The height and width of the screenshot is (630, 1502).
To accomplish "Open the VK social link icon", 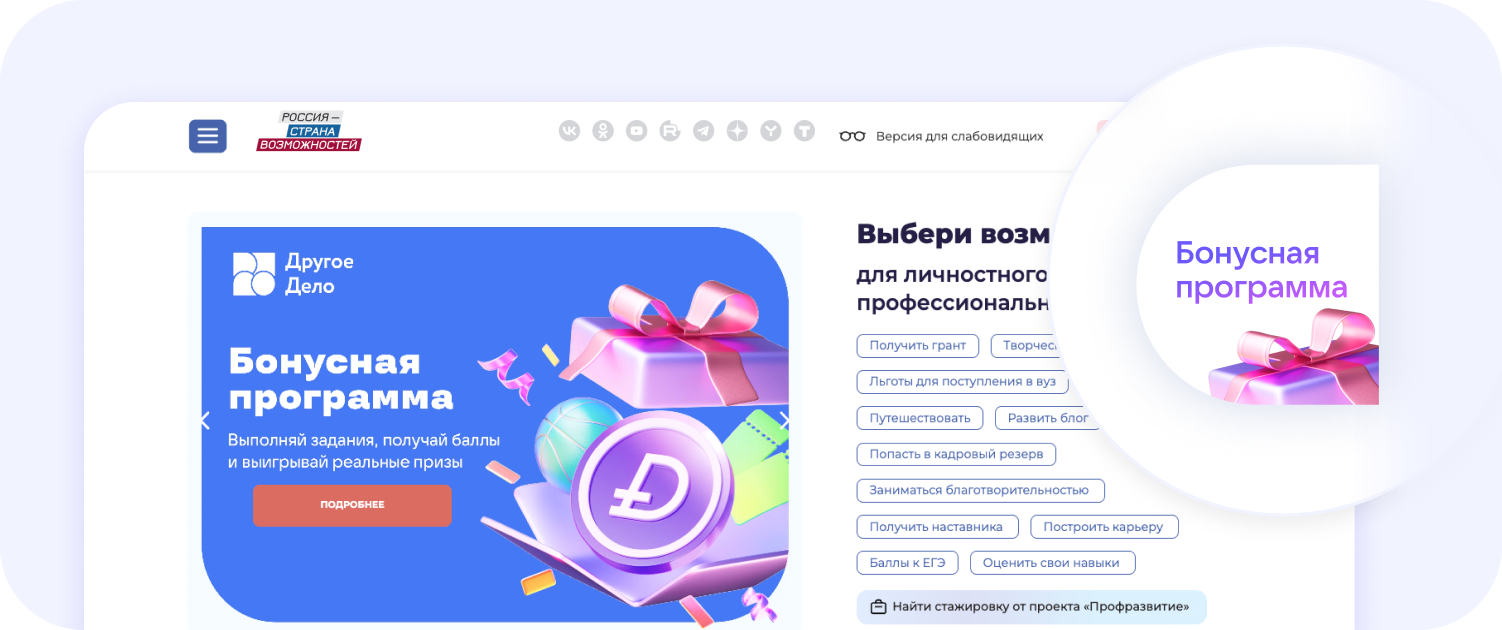I will click(569, 131).
